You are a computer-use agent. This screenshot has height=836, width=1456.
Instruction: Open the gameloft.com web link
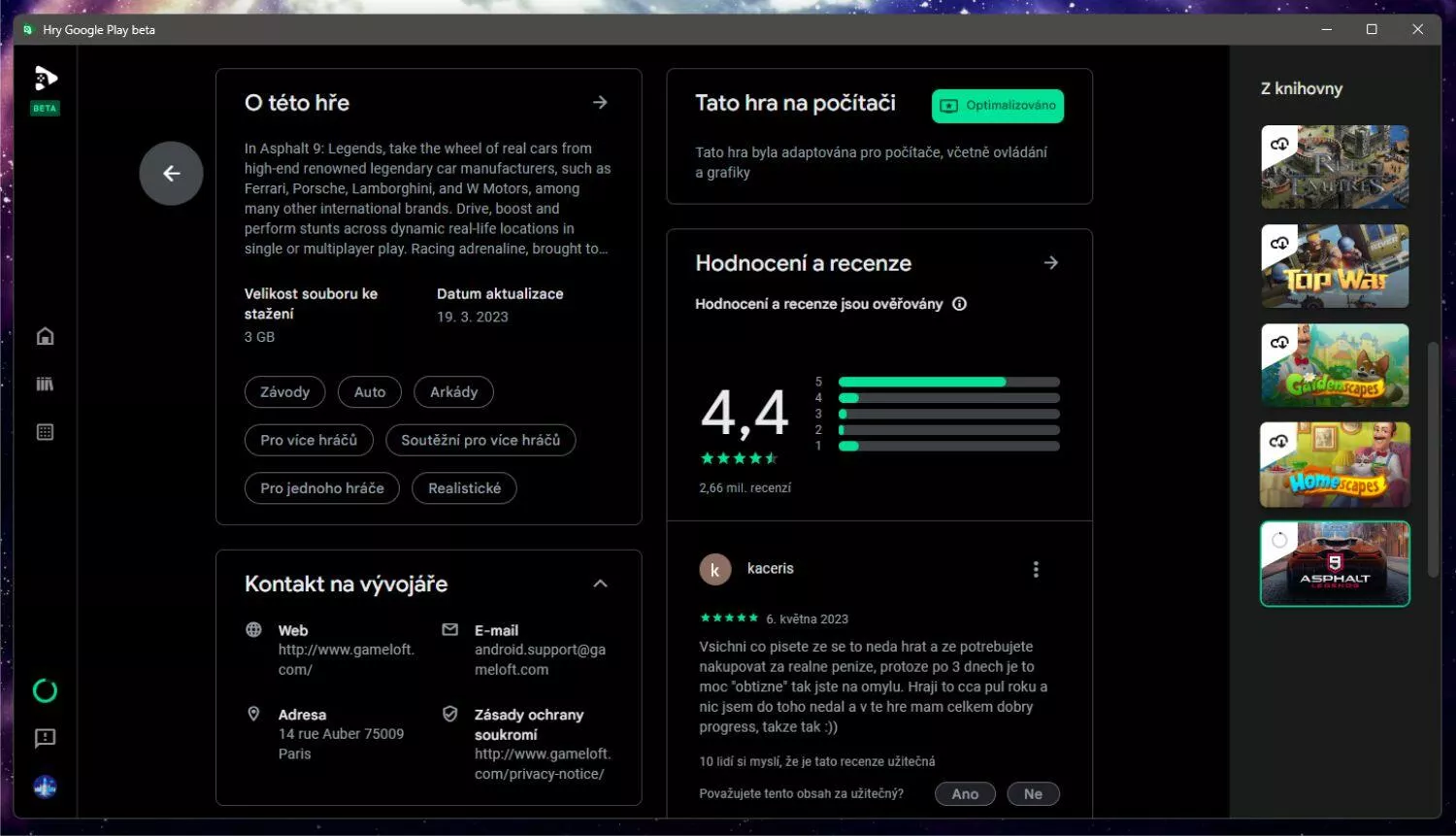click(x=347, y=659)
